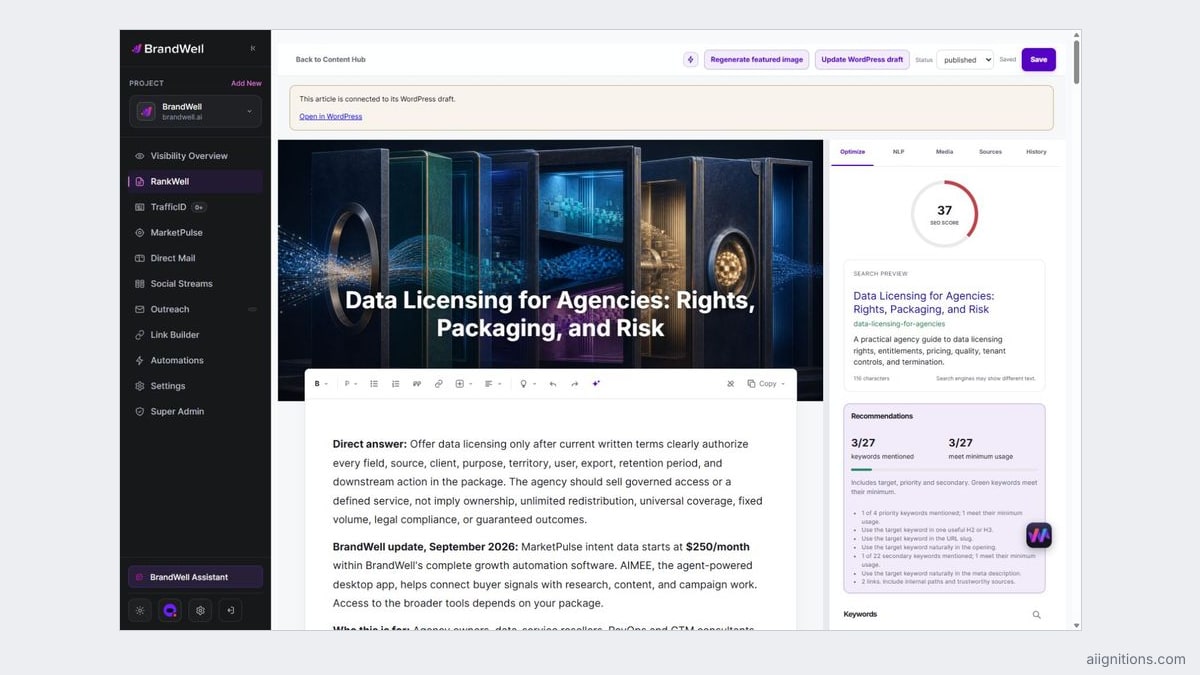Insert a blockquote in the article

pos(417,384)
